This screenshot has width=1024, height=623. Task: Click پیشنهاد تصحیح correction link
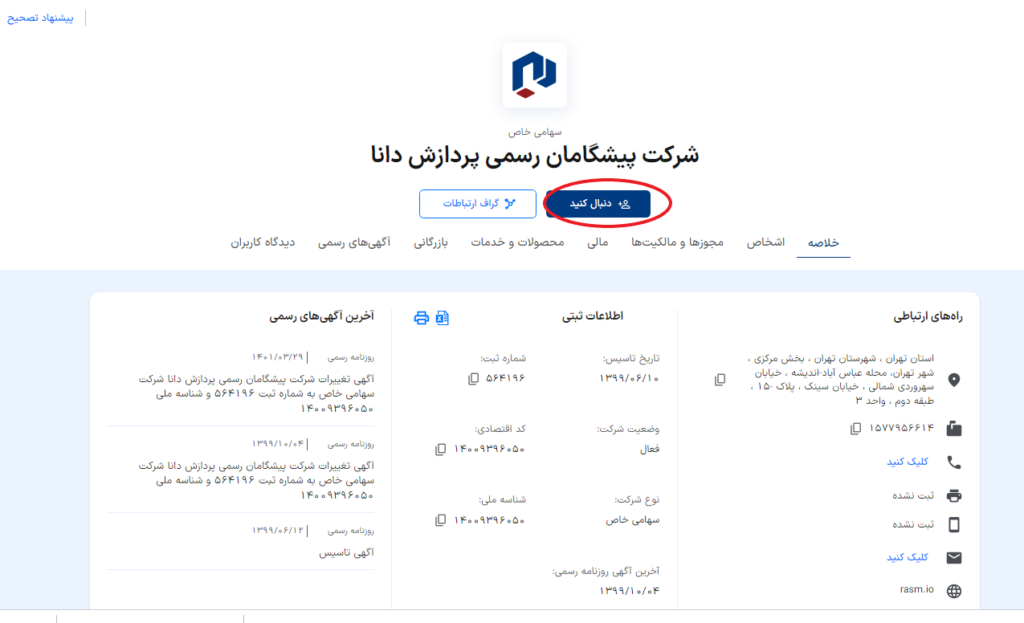pyautogui.click(x=41, y=18)
